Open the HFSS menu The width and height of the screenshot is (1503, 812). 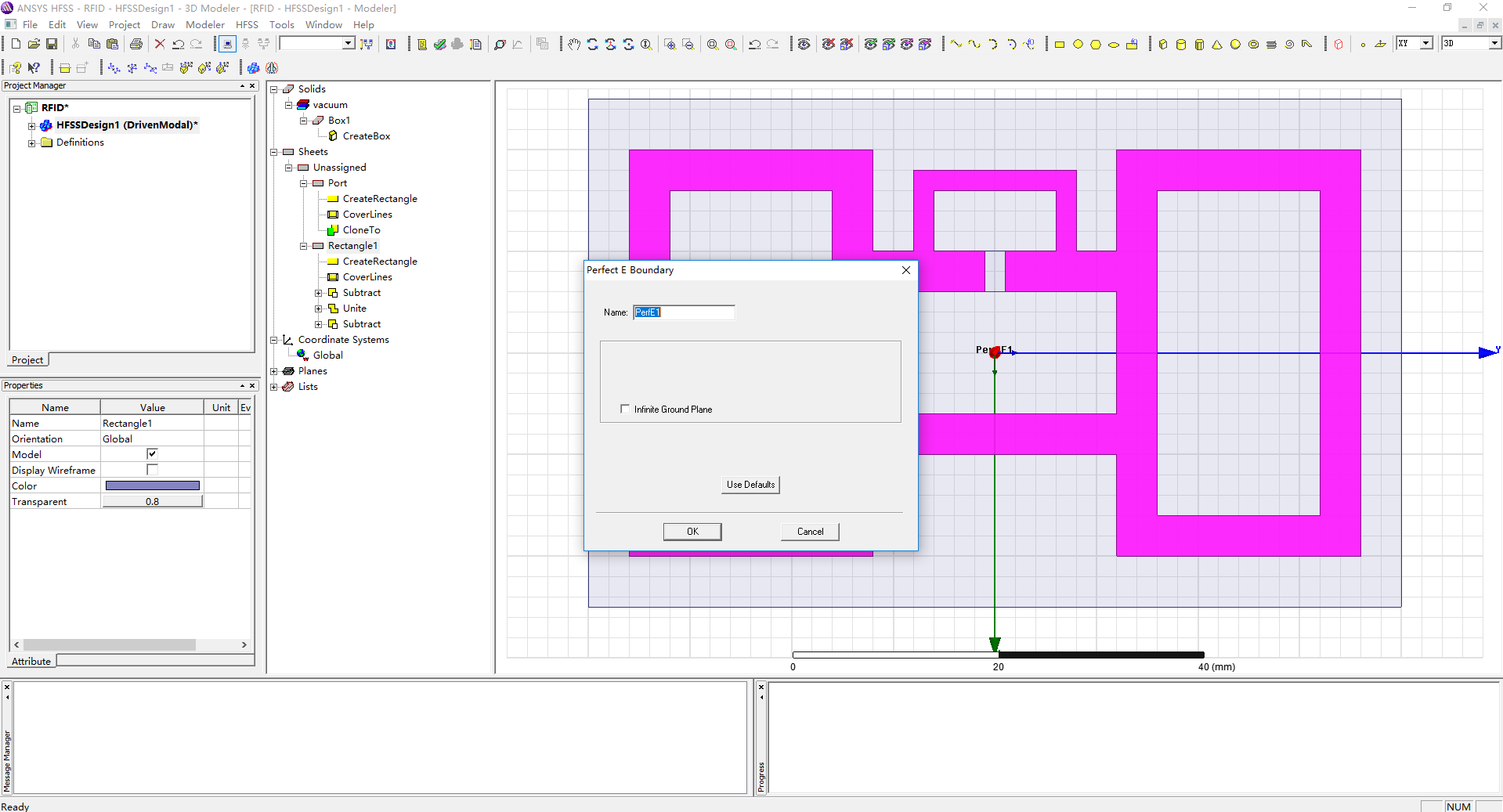(x=247, y=25)
